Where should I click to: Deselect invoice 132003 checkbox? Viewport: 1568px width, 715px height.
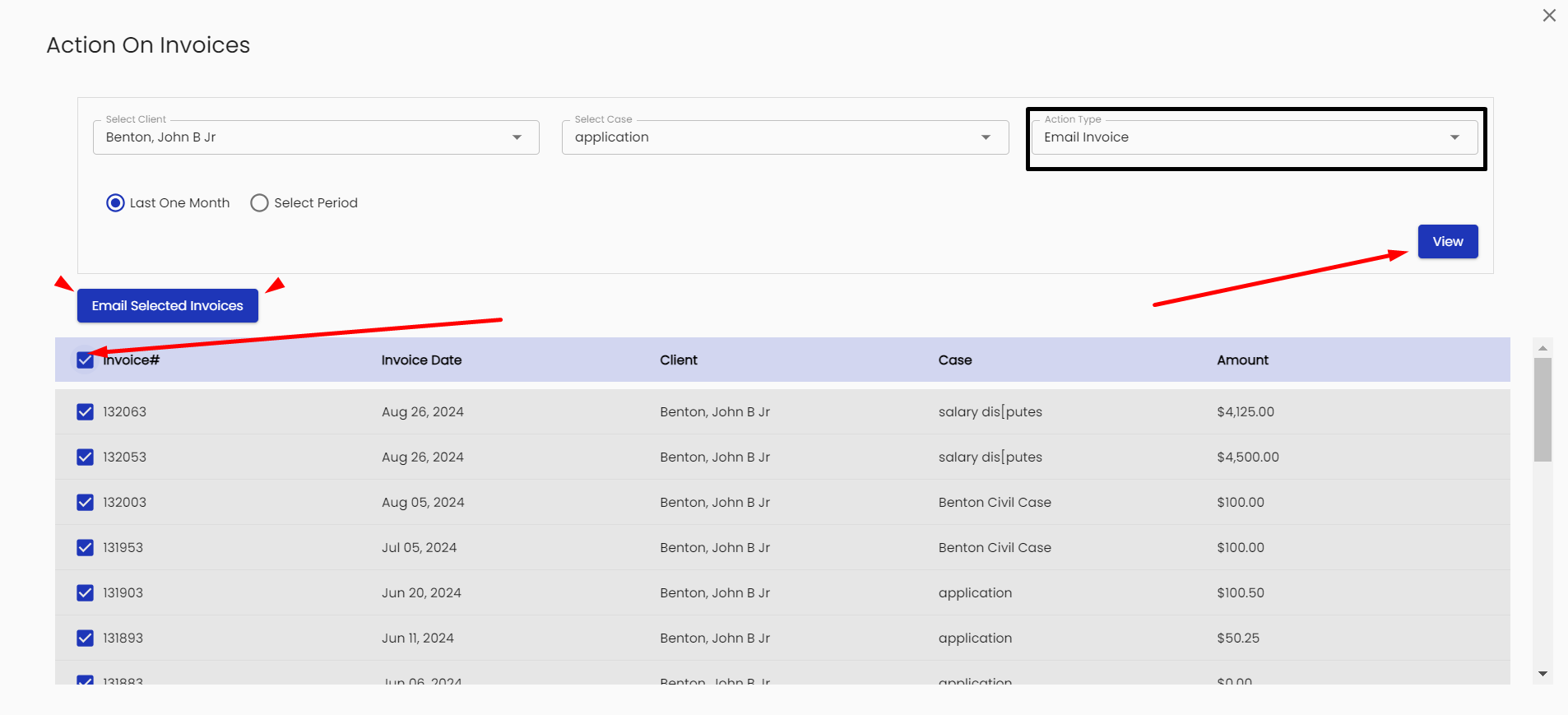pos(85,503)
